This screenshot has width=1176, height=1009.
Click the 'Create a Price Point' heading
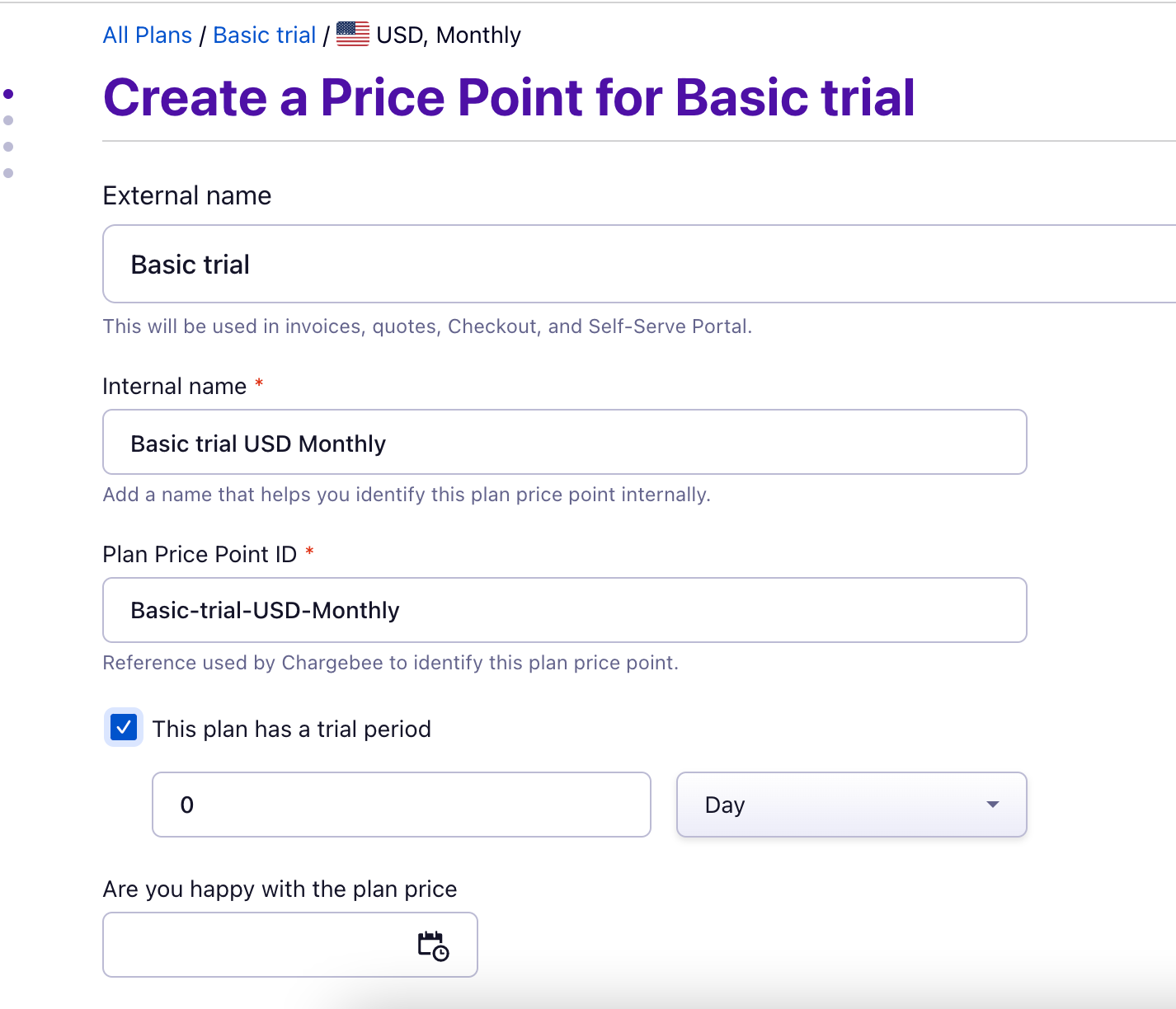(x=509, y=97)
